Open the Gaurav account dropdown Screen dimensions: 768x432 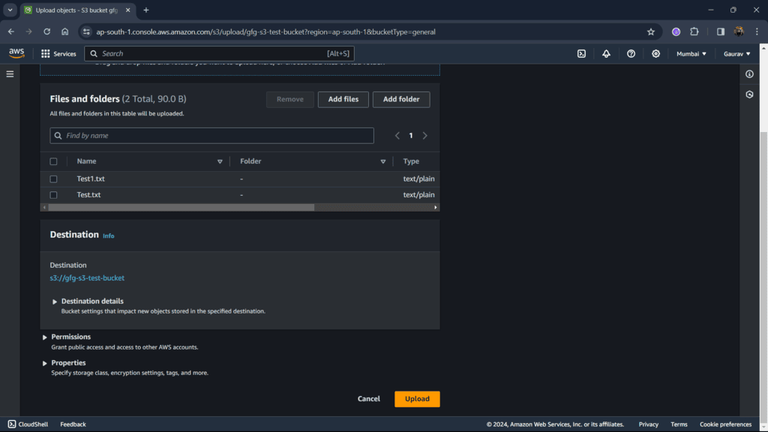(x=737, y=54)
